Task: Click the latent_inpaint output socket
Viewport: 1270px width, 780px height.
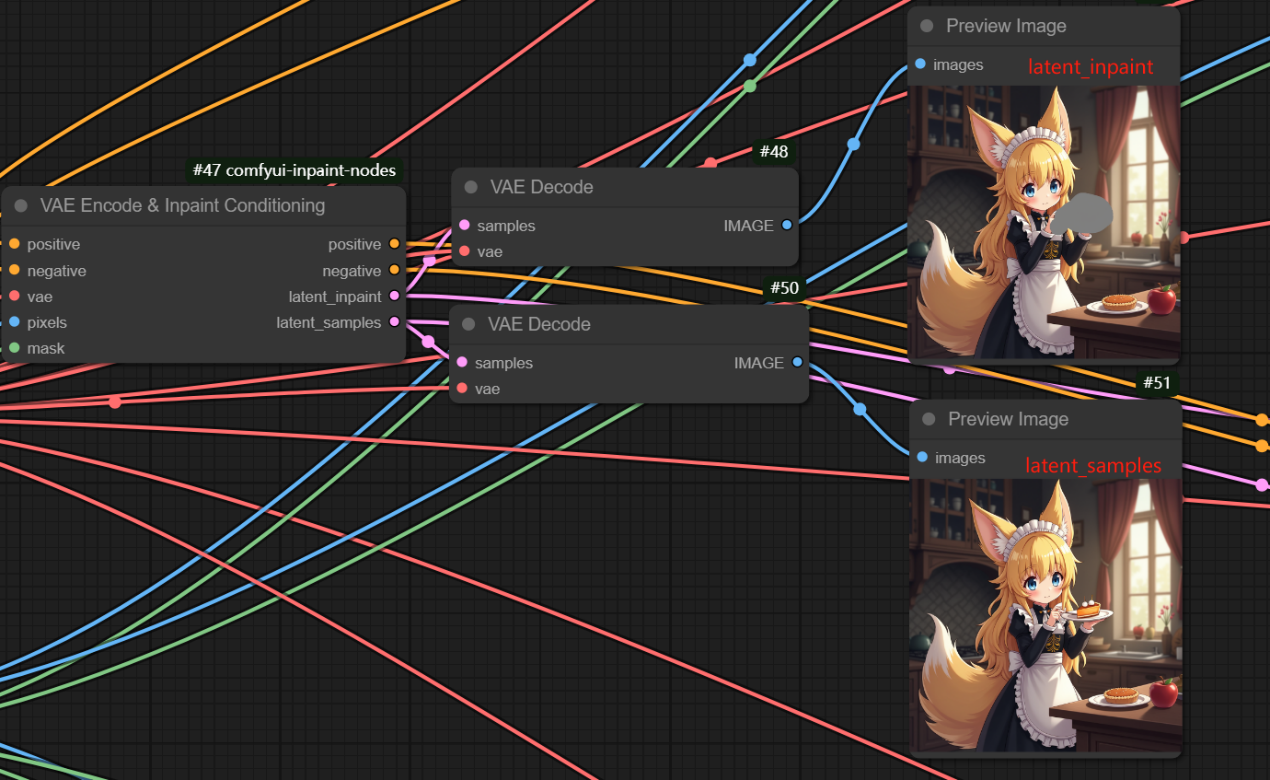Action: click(x=394, y=296)
